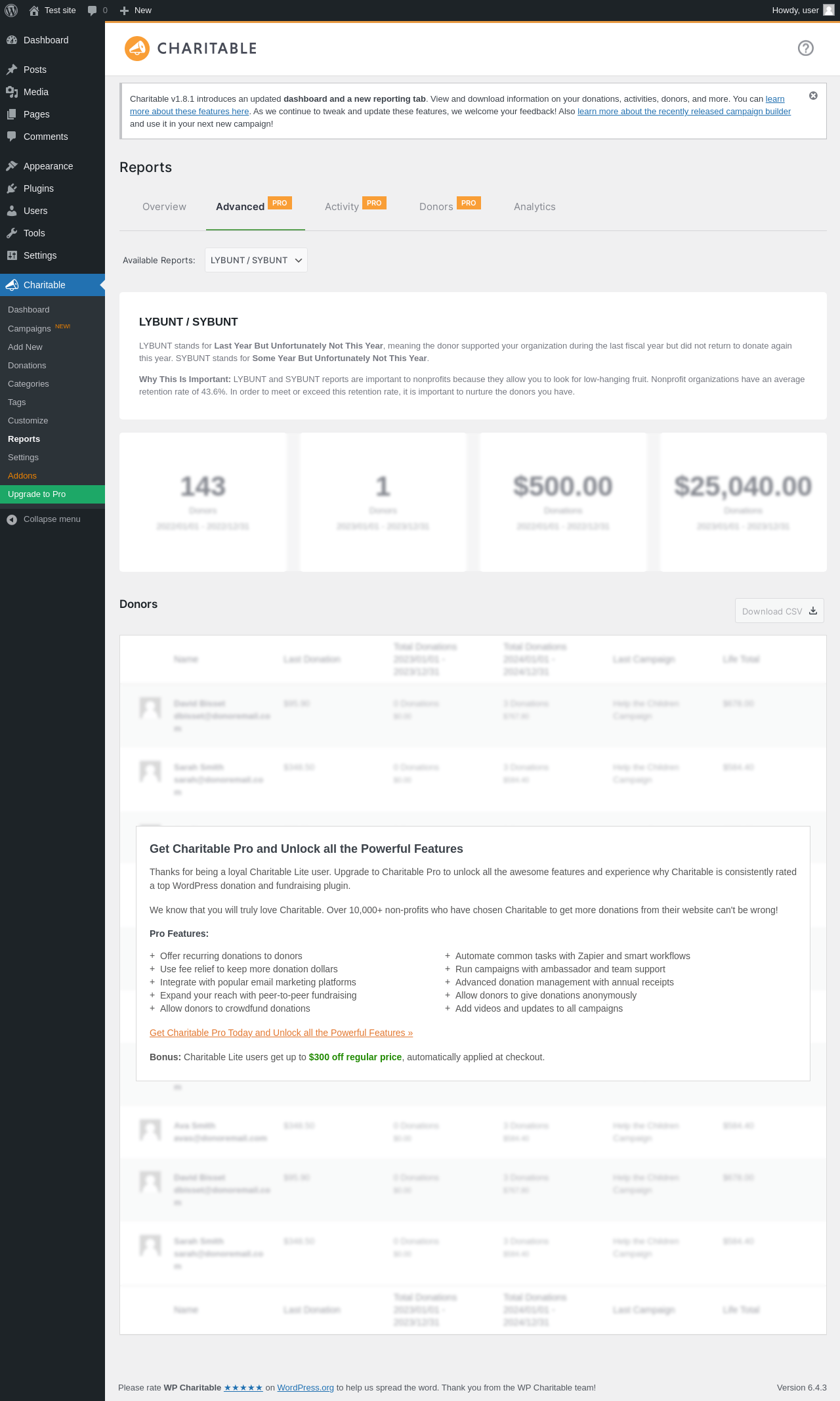Dismiss the v1.8.1 notice with close icon
Image resolution: width=840 pixels, height=1401 pixels.
(x=813, y=96)
